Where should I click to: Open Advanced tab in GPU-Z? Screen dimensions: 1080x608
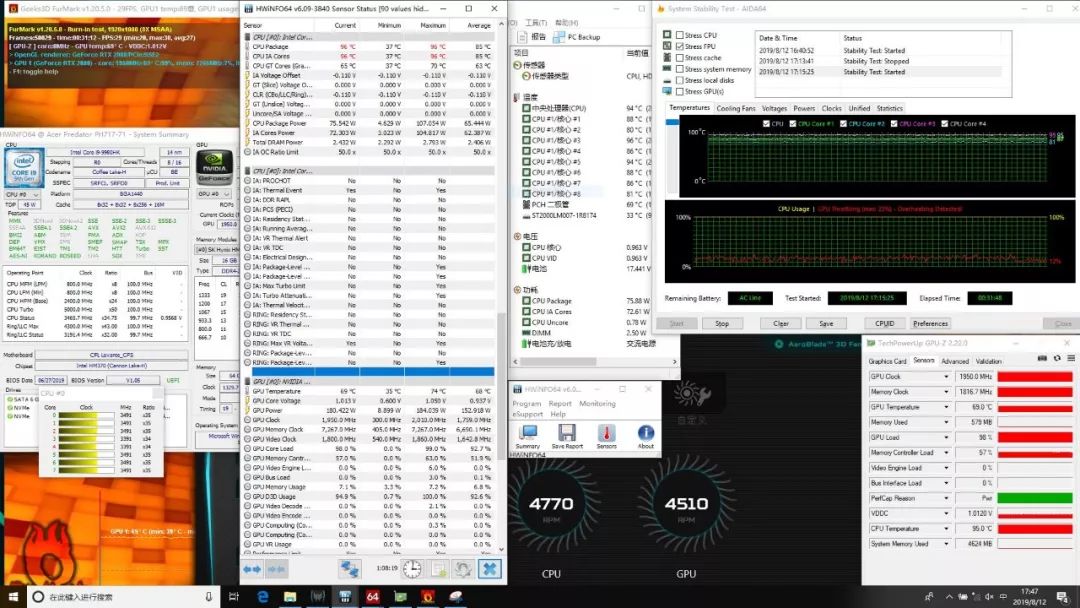point(955,361)
